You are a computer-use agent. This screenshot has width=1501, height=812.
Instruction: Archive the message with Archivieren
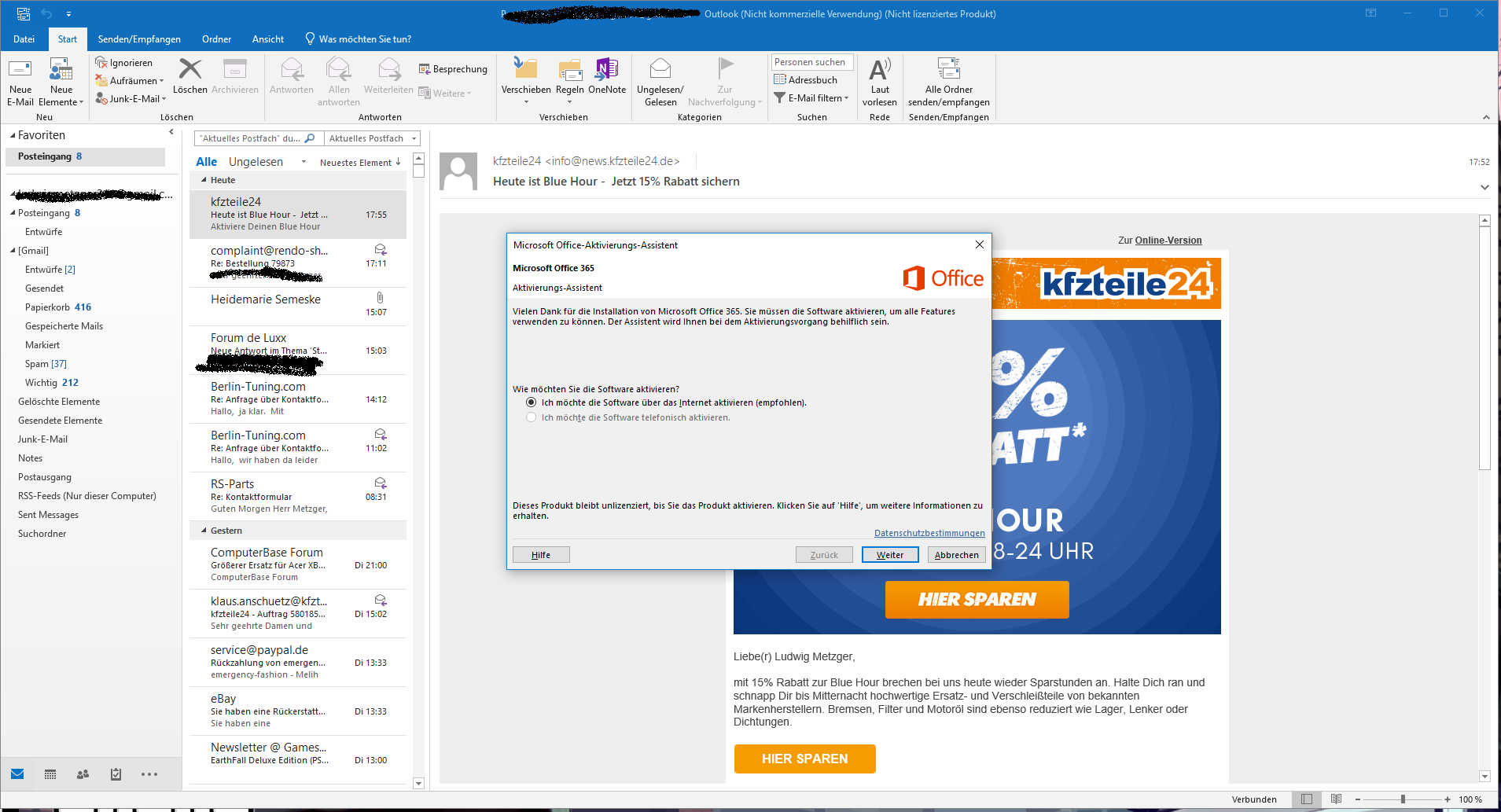click(x=234, y=76)
